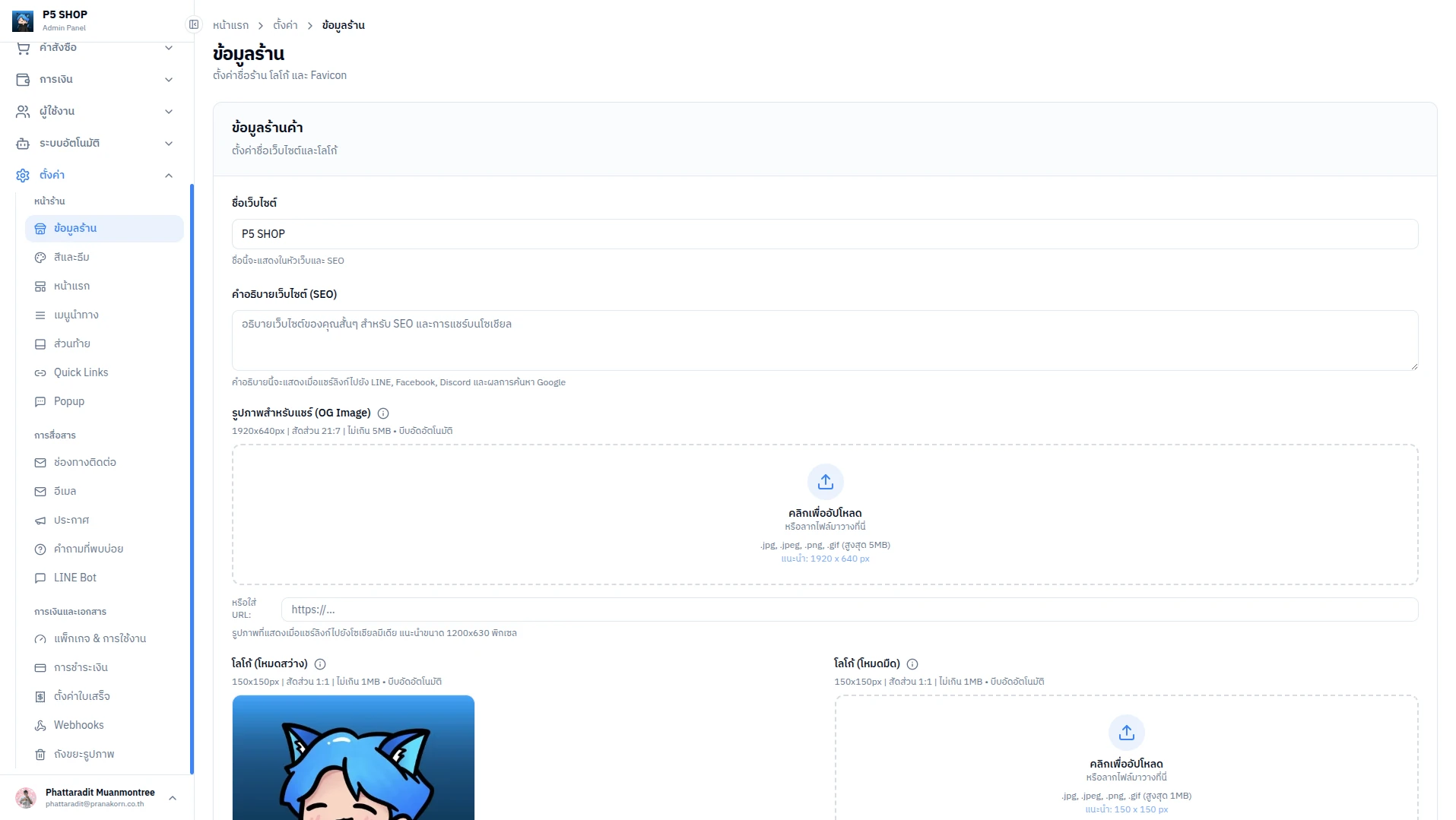Click the palette icon for สีและธีม

(40, 258)
